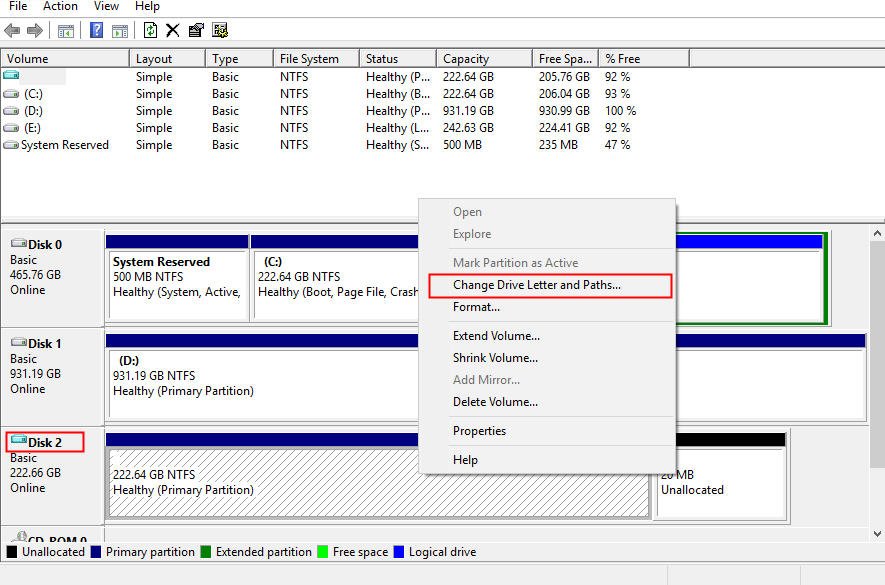The width and height of the screenshot is (885, 585).
Task: Open the blue Help question-mark icon
Action: tap(97, 30)
